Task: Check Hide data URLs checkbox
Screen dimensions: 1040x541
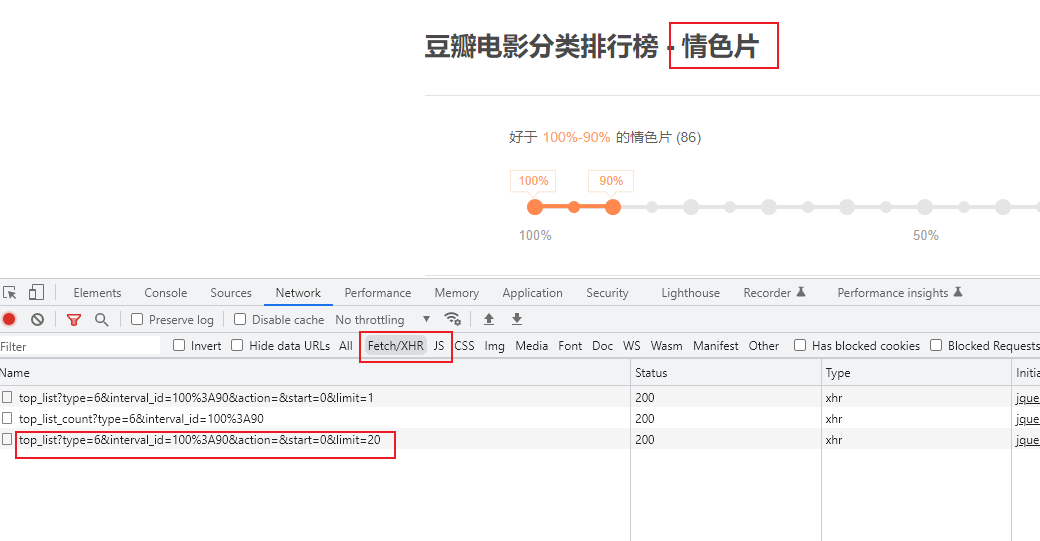Action: 237,345
